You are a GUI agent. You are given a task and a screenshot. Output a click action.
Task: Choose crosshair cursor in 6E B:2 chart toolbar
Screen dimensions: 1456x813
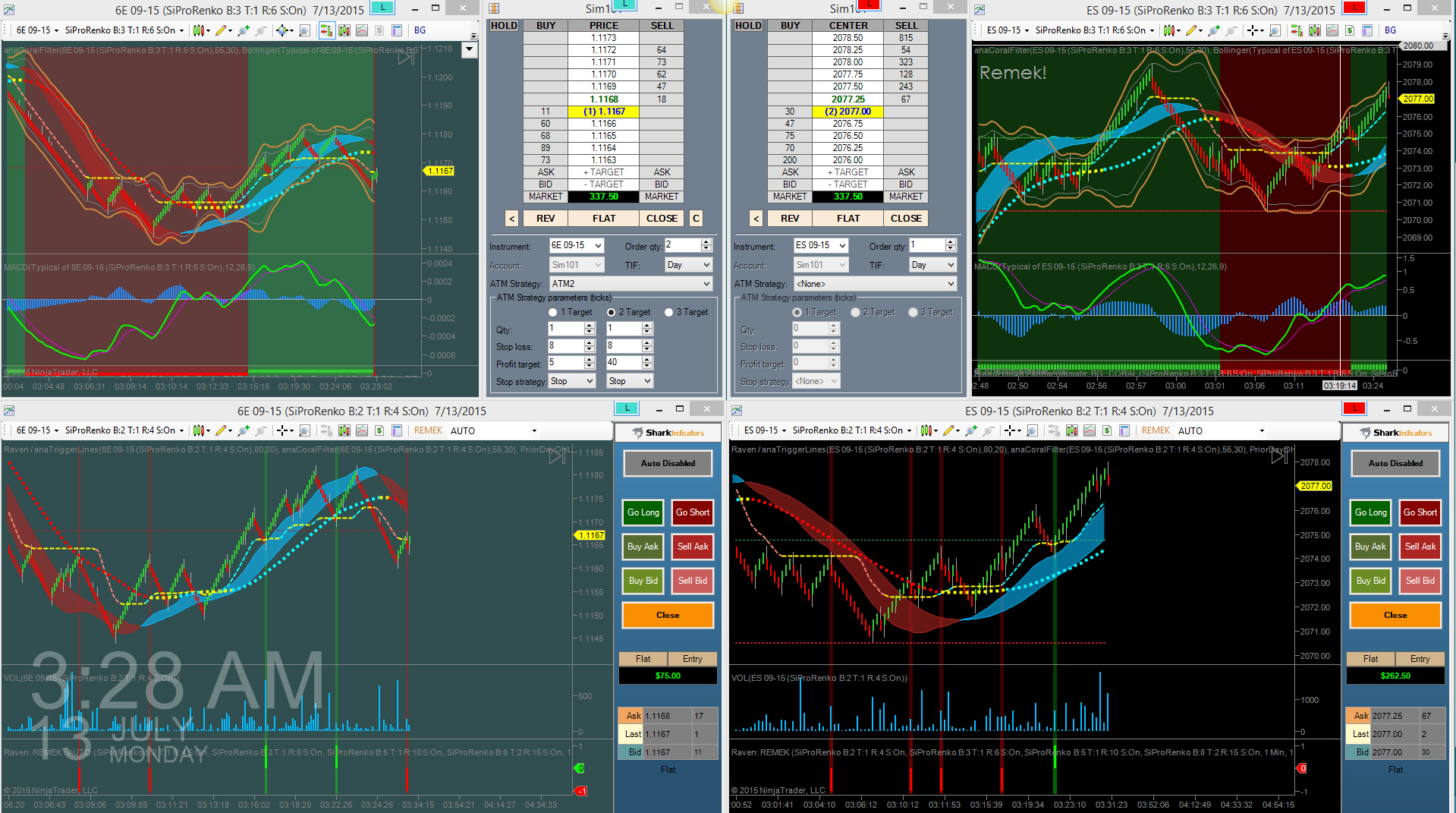click(x=284, y=430)
